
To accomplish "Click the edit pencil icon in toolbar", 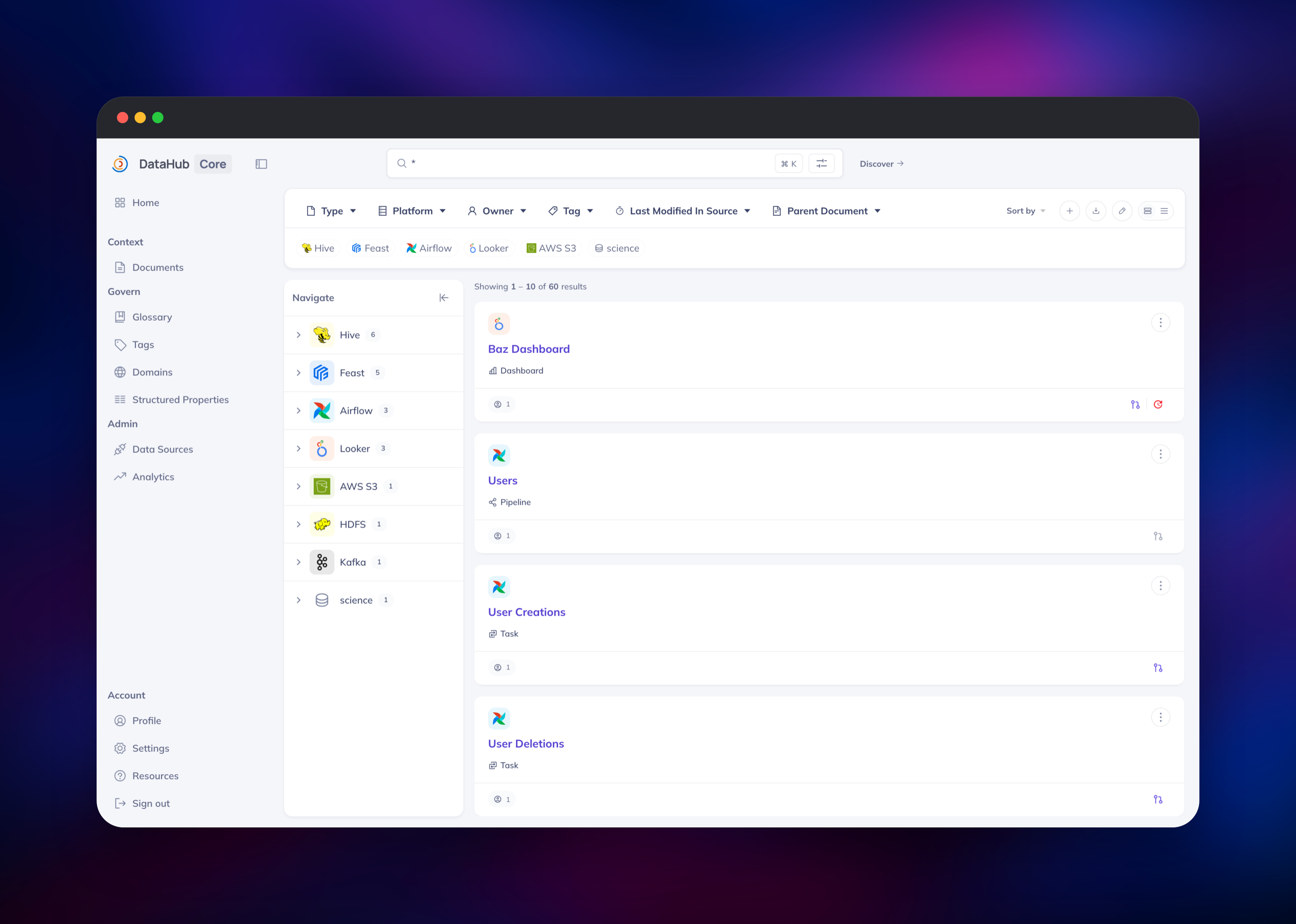I will pos(1122,211).
